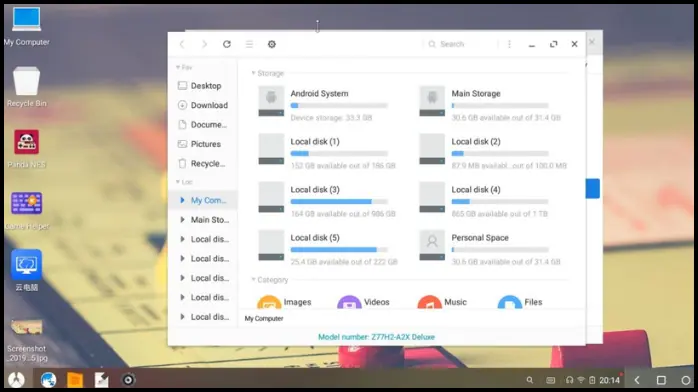The height and width of the screenshot is (392, 698).
Task: Click blue button in background window
Action: [592, 189]
